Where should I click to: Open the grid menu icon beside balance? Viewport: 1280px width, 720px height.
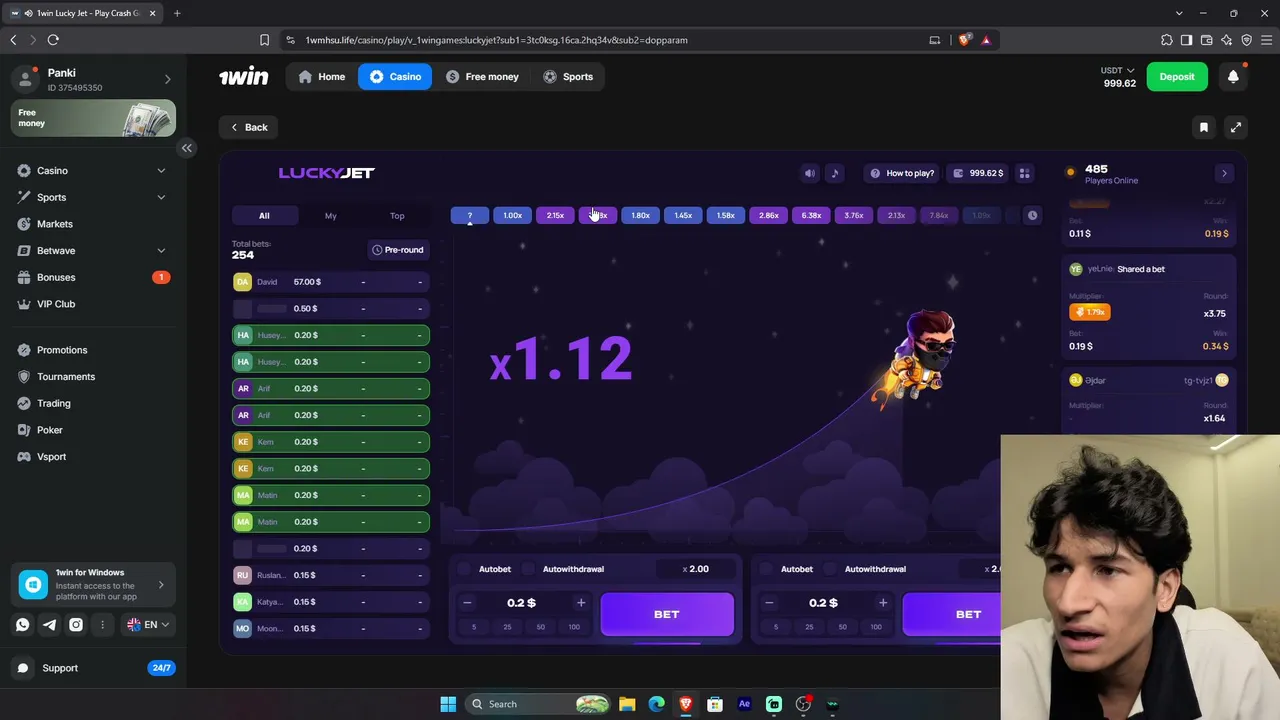(1024, 173)
